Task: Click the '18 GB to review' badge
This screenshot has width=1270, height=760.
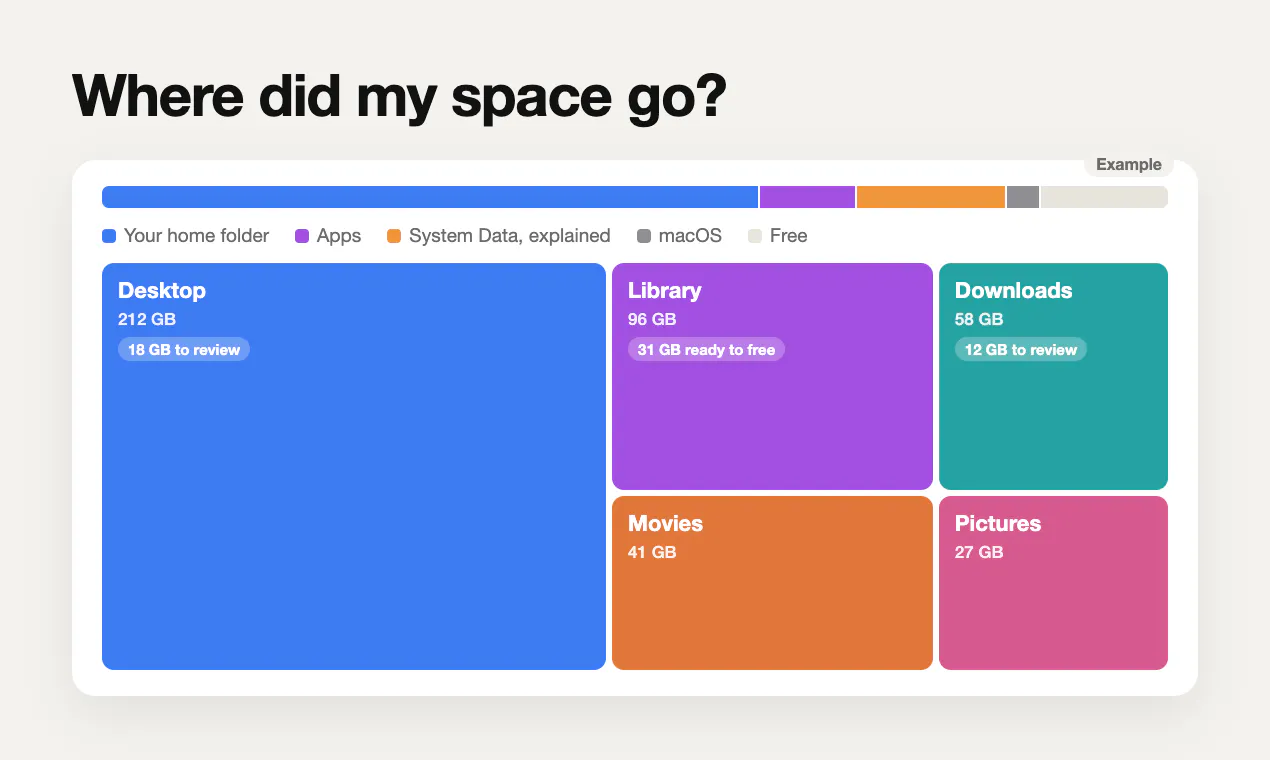Action: 184,349
